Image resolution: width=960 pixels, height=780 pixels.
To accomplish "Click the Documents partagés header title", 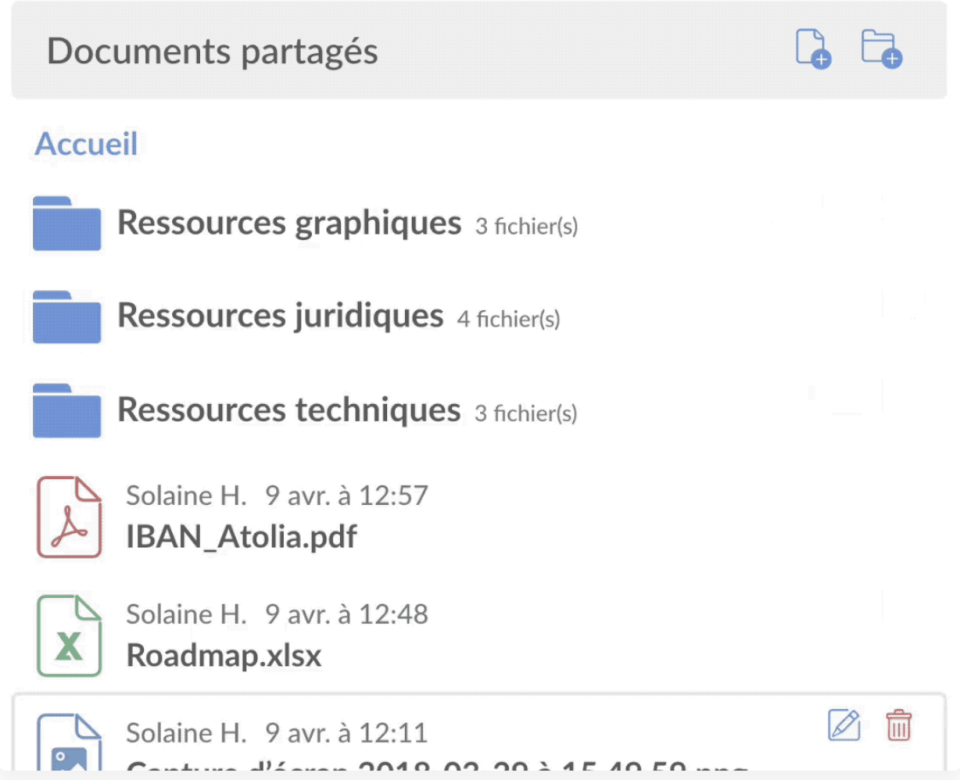I will tap(212, 51).
